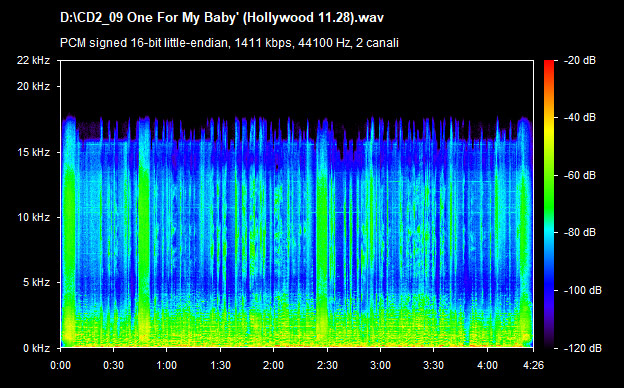The height and width of the screenshot is (388, 624).
Task: Click the 22 kHz frequency label
Action: [x=33, y=60]
